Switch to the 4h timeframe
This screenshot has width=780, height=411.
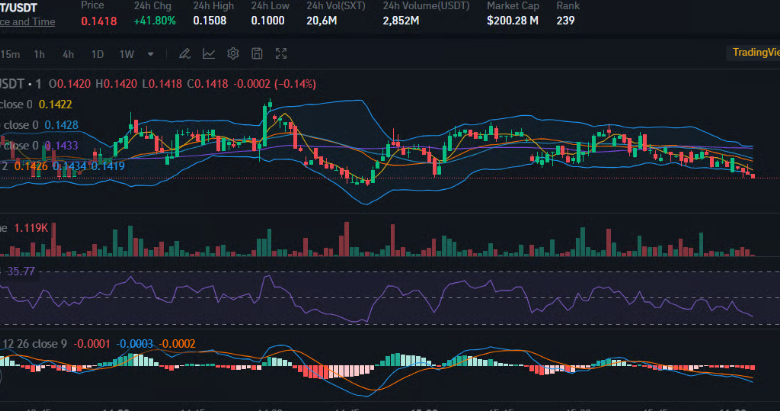click(x=68, y=54)
